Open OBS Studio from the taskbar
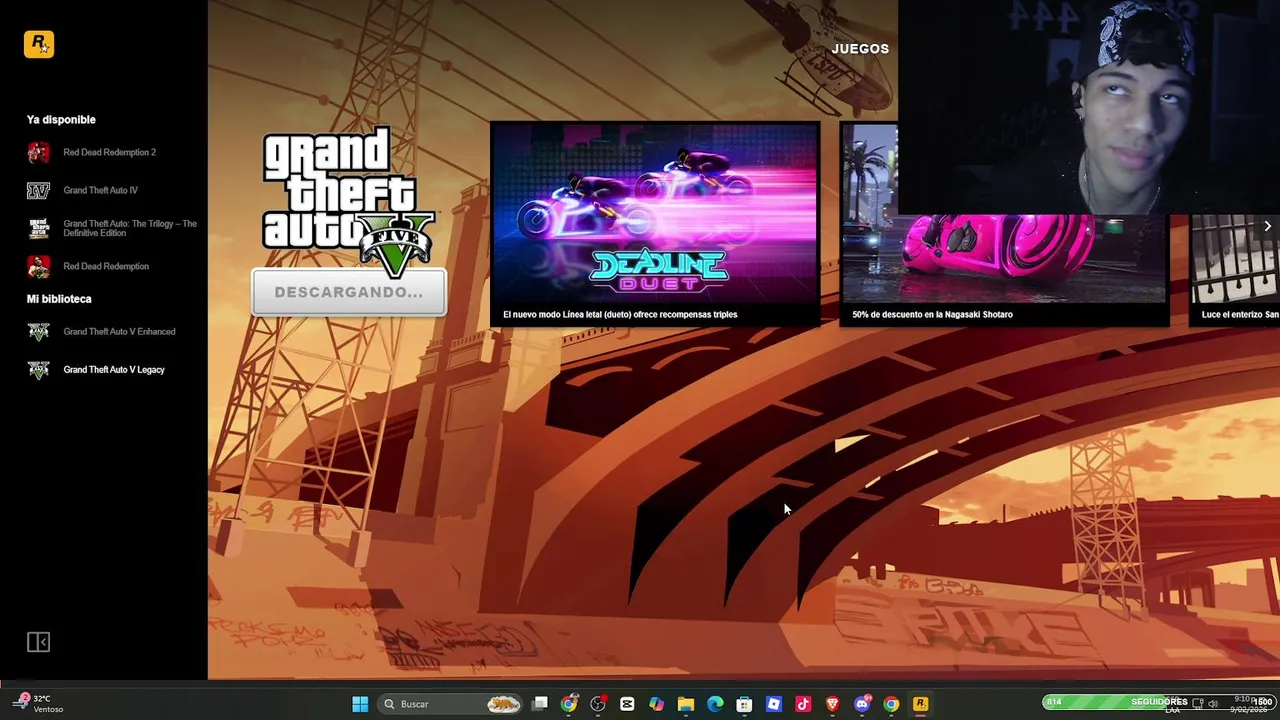Image resolution: width=1280 pixels, height=720 pixels. [598, 704]
